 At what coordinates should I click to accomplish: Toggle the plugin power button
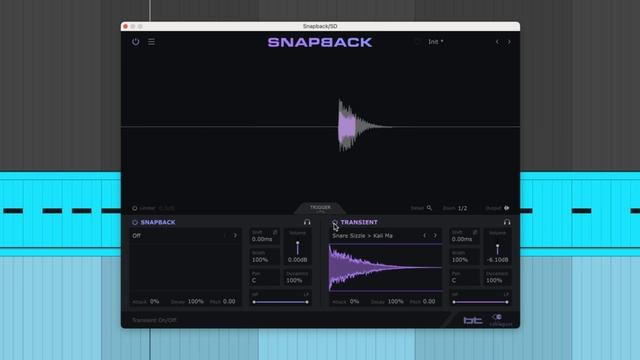136,42
